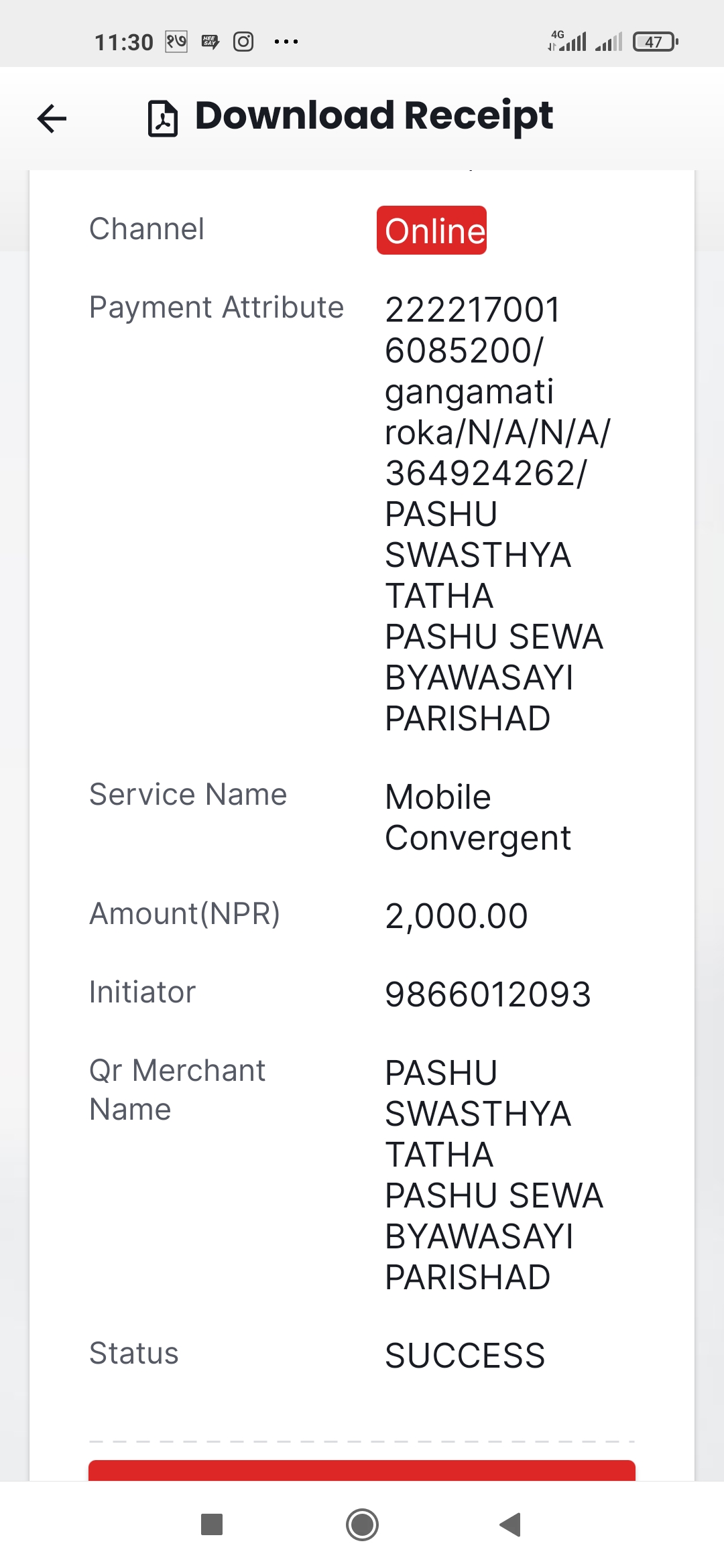Tap the Android back triangle icon
This screenshot has width=724, height=1568.
click(511, 1524)
